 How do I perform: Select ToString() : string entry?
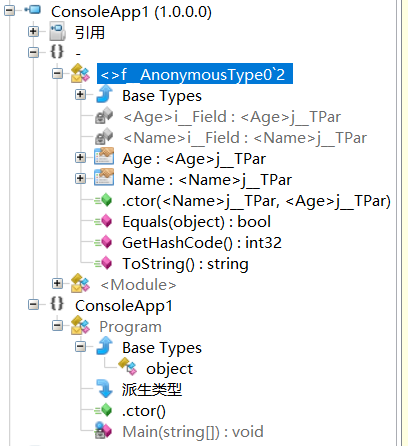pyautogui.click(x=185, y=264)
